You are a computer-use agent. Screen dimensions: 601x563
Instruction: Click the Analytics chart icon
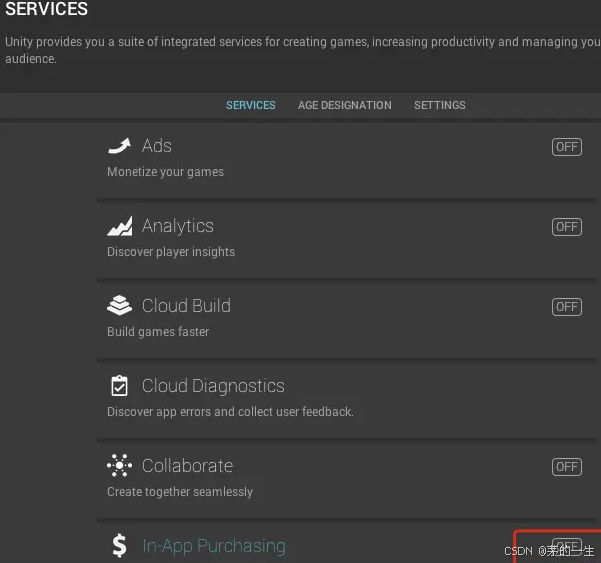120,226
